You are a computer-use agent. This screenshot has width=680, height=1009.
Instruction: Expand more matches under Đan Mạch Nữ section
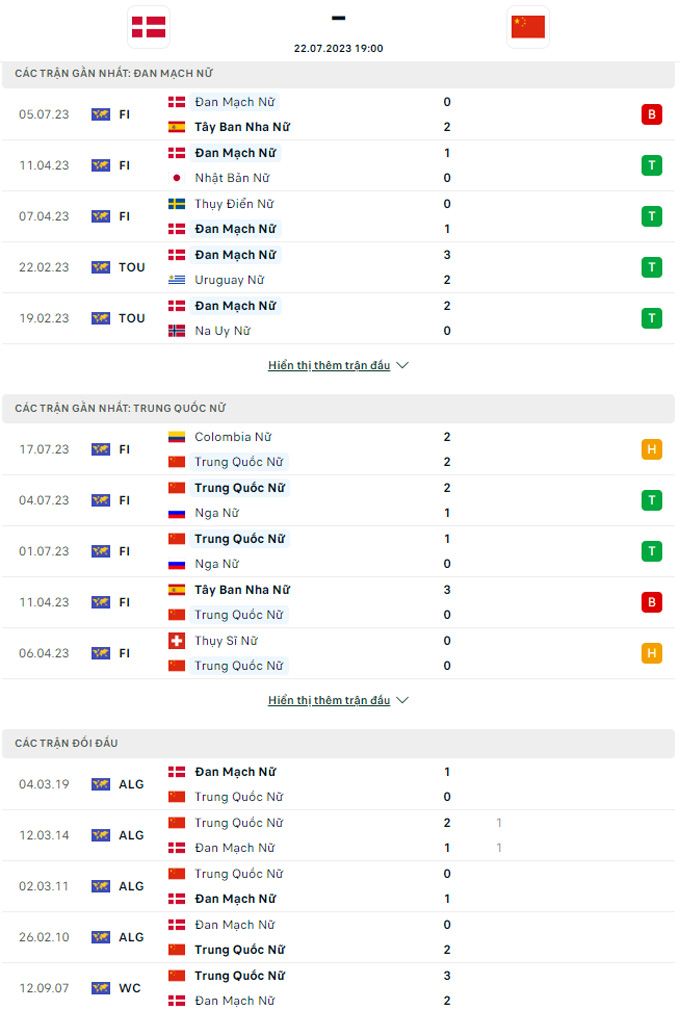[338, 366]
